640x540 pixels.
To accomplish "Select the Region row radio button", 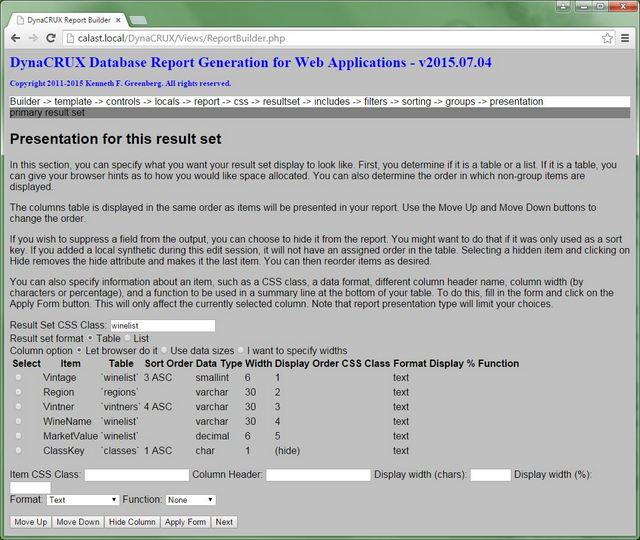I will [18, 392].
